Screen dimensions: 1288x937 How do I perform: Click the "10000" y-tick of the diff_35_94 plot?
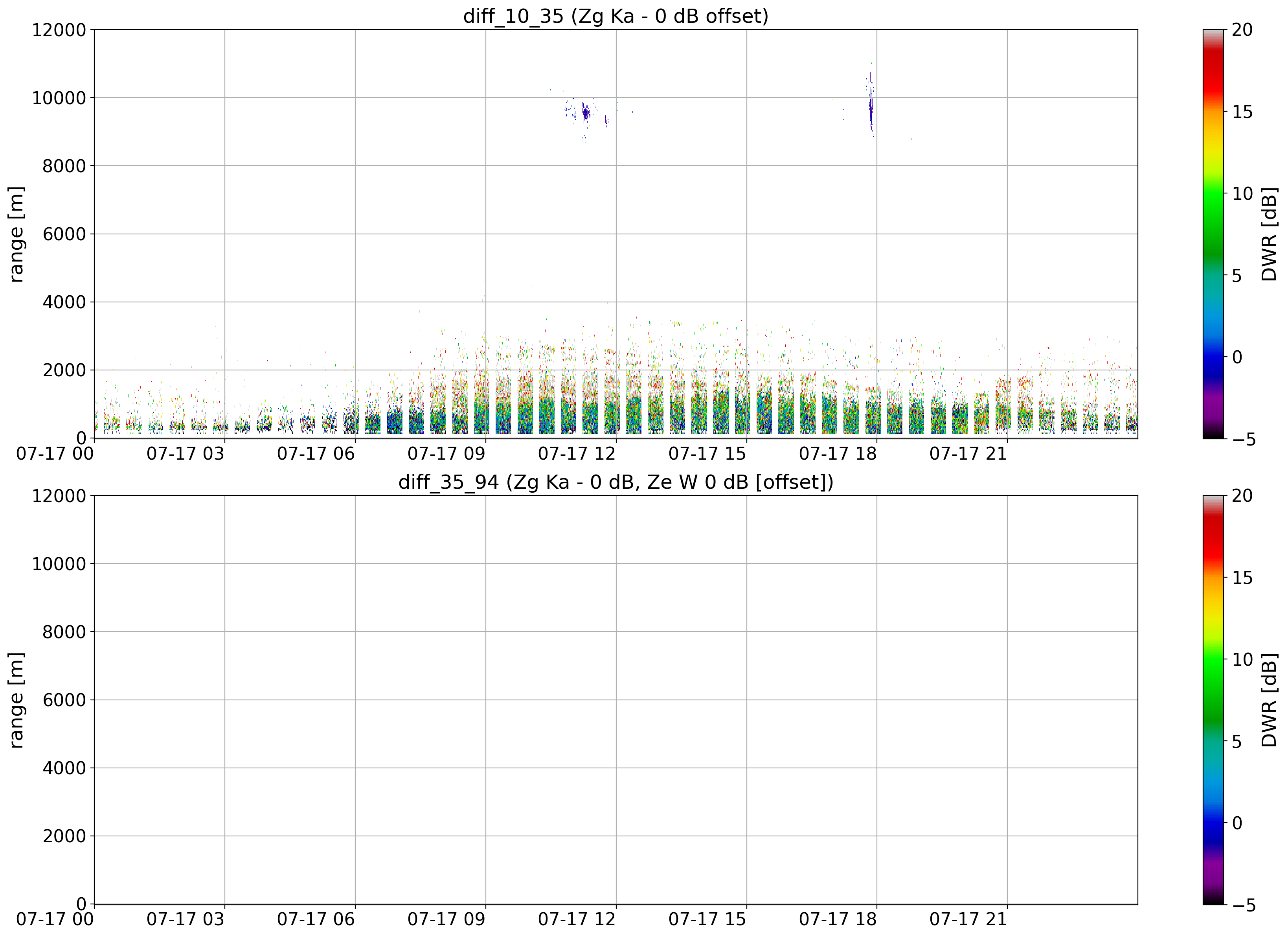[59, 564]
